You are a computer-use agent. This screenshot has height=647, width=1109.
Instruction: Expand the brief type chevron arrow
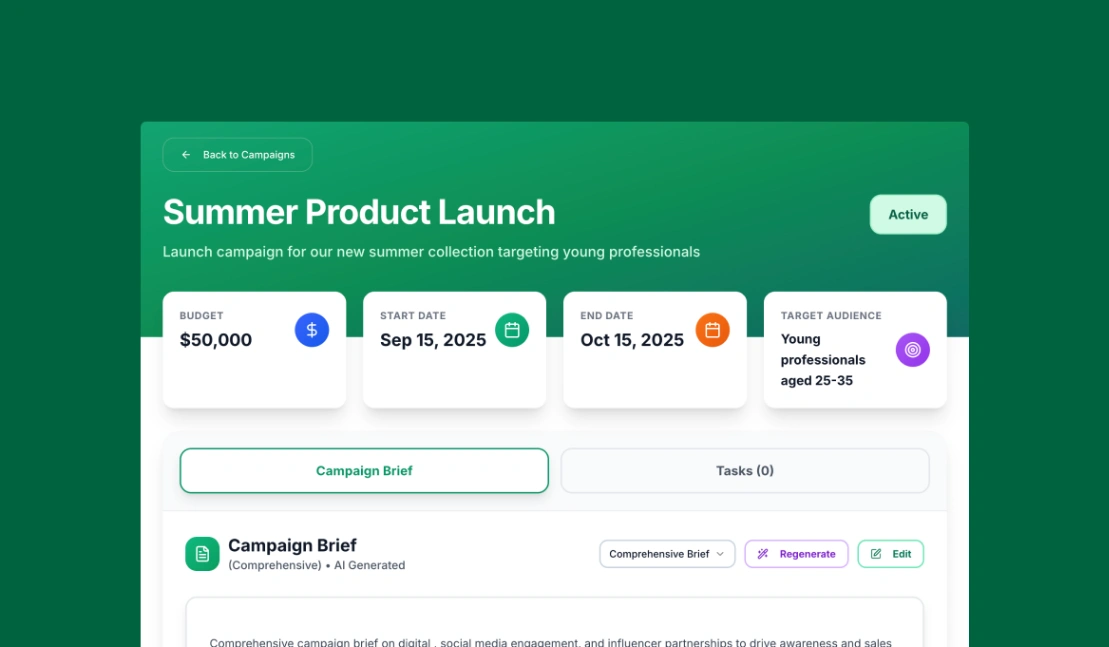click(720, 554)
